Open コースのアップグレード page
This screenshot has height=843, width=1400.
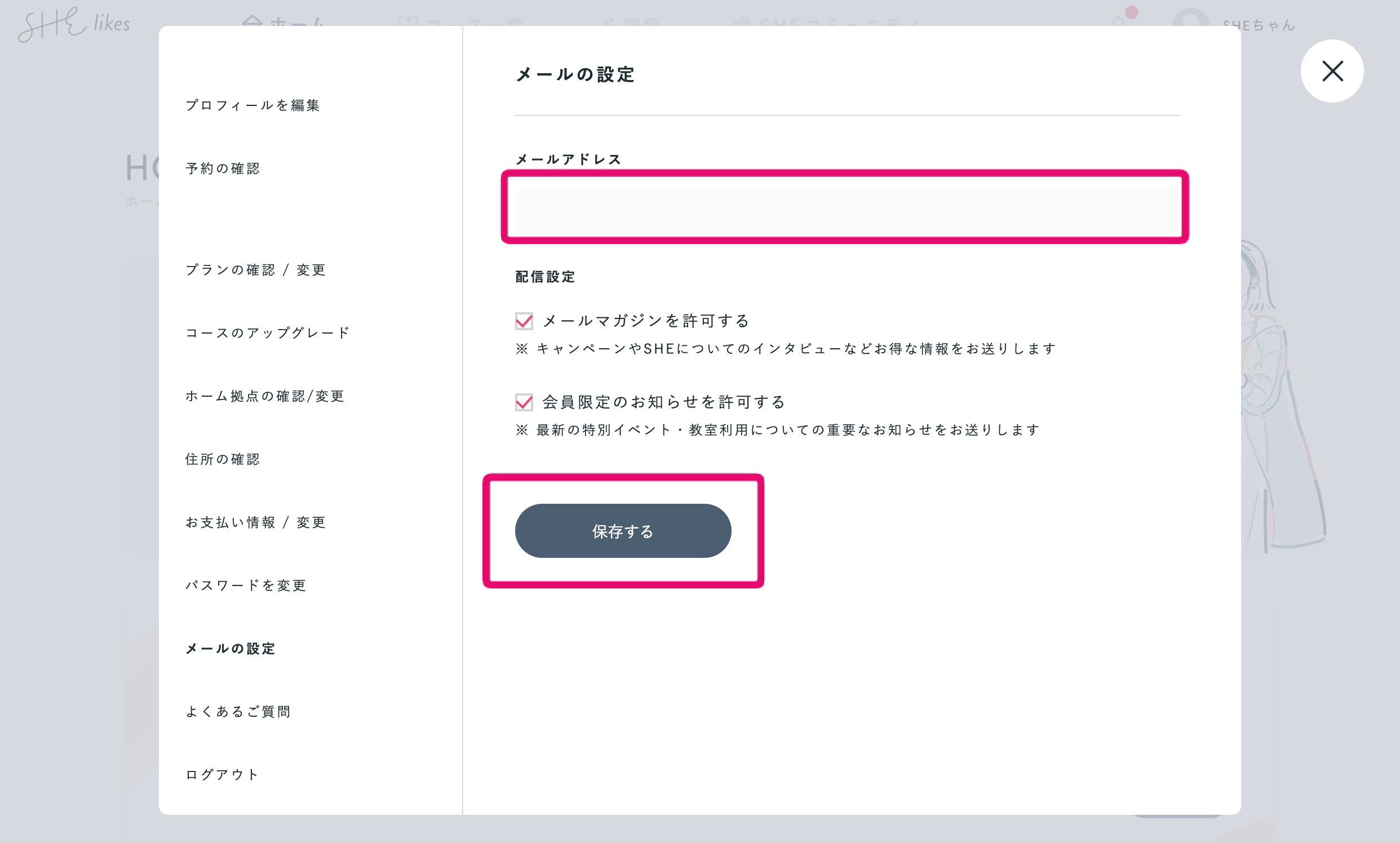pyautogui.click(x=268, y=333)
